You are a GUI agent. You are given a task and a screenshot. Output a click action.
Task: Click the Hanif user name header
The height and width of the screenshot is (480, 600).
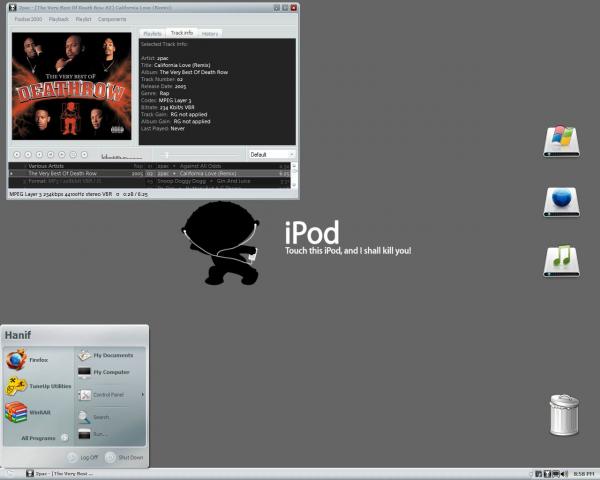tap(18, 335)
